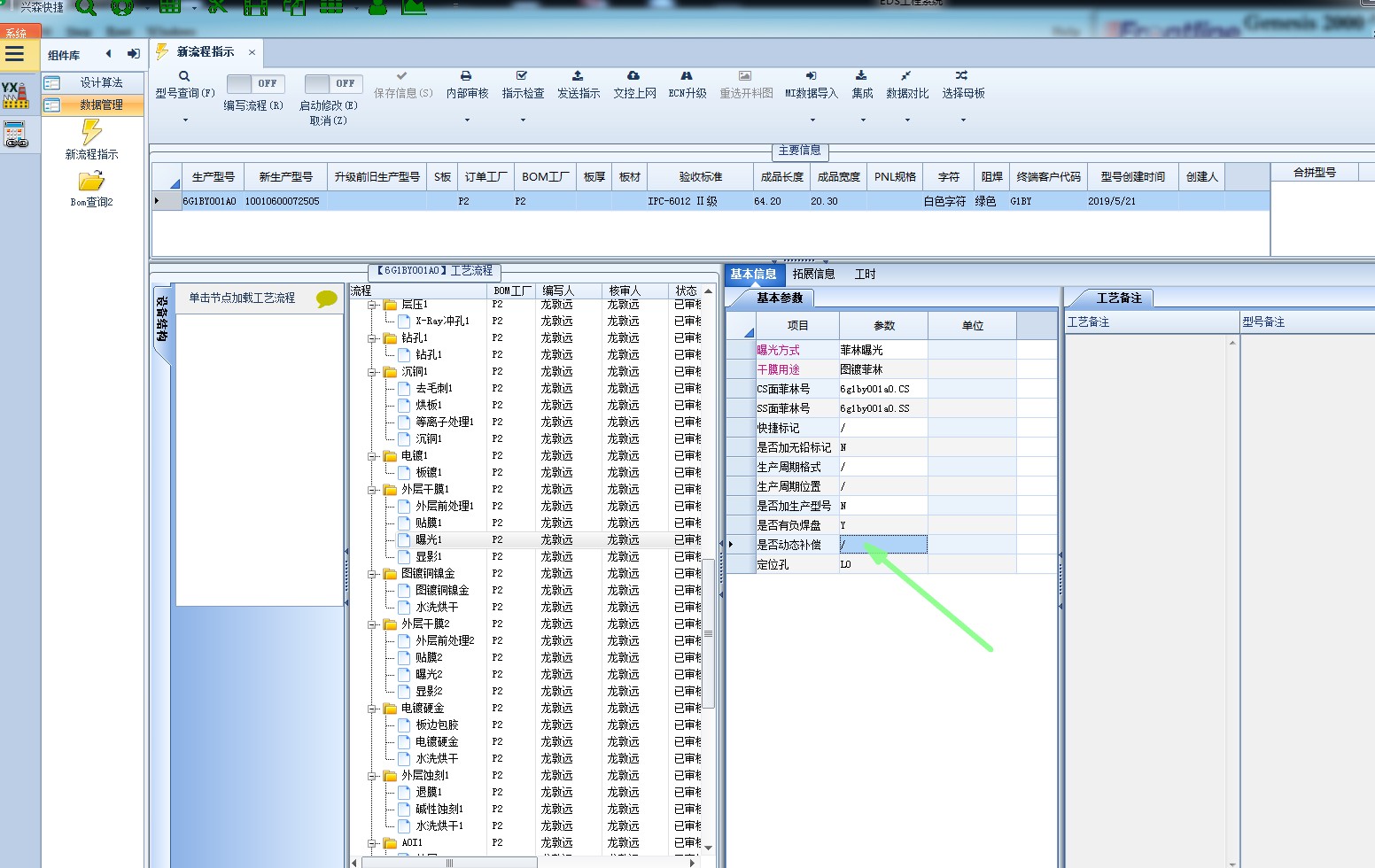Click the 型号创建时间 column header

coord(1133,177)
